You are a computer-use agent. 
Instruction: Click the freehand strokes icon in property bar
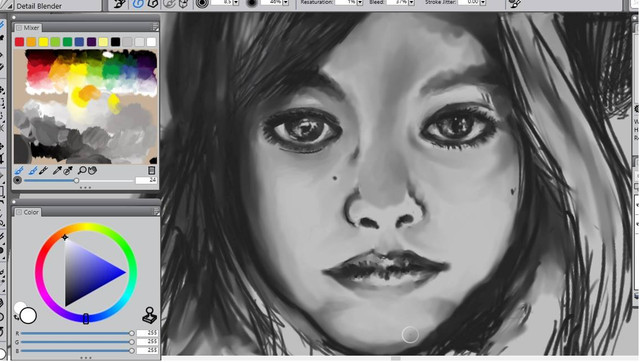(120, 4)
